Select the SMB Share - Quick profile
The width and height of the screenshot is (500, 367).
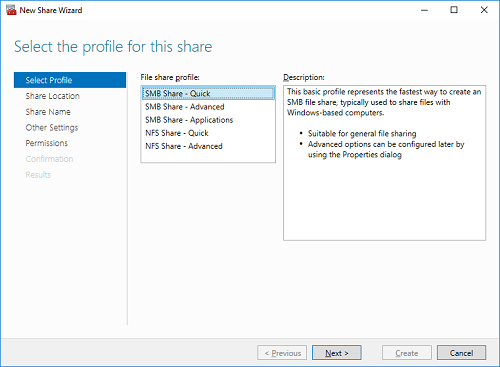(x=208, y=93)
